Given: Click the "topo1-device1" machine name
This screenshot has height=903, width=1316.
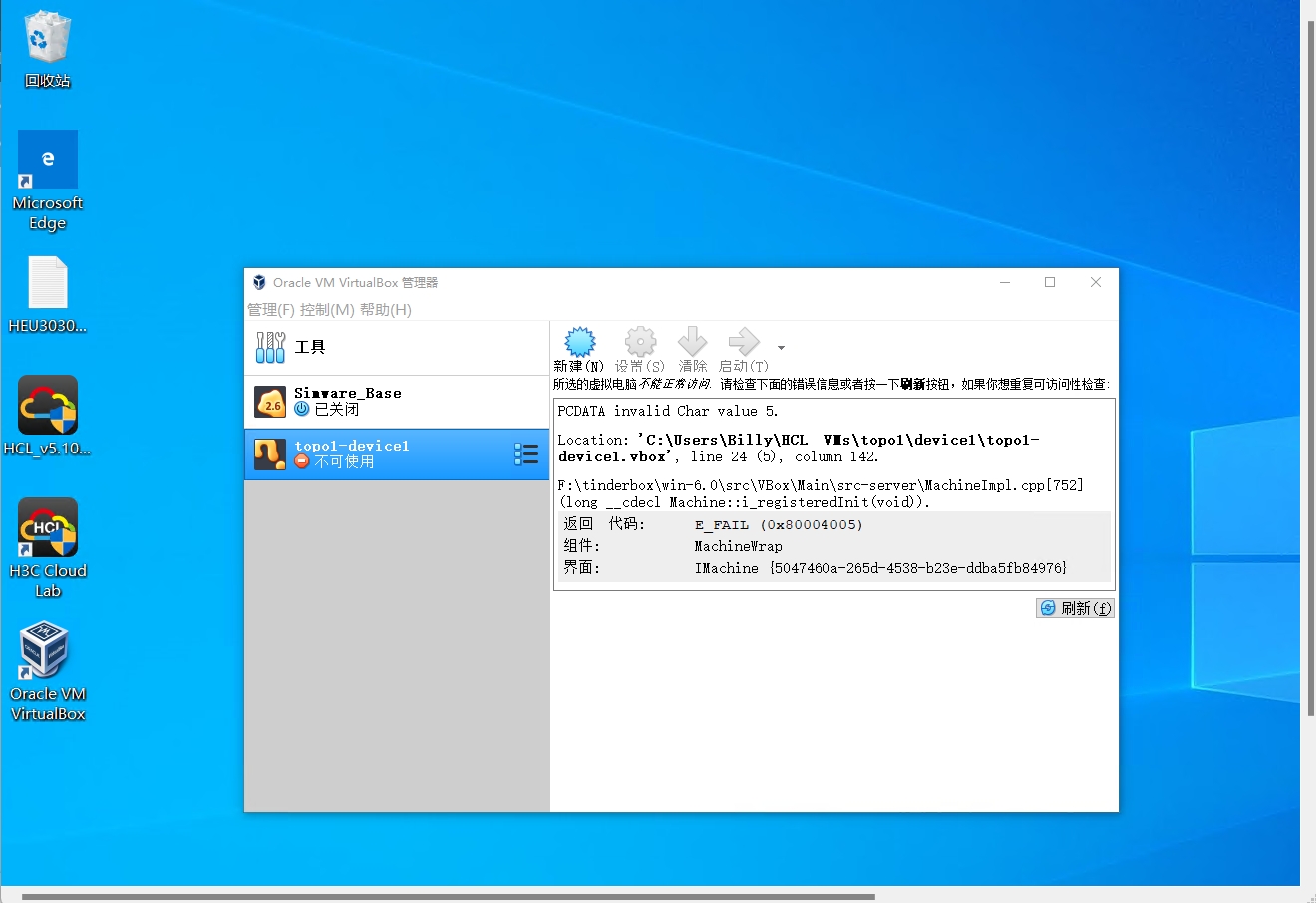Looking at the screenshot, I should [352, 446].
